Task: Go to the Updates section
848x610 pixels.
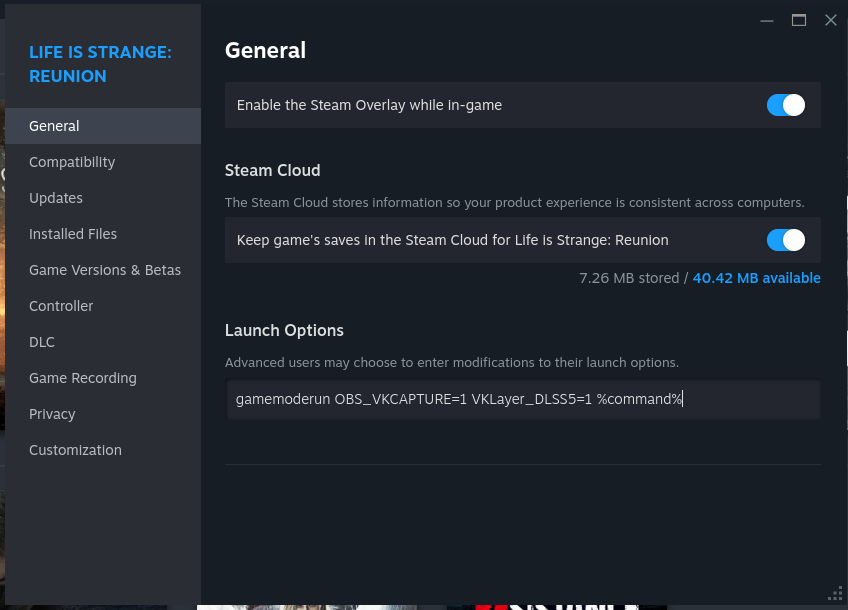Action: click(x=103, y=198)
